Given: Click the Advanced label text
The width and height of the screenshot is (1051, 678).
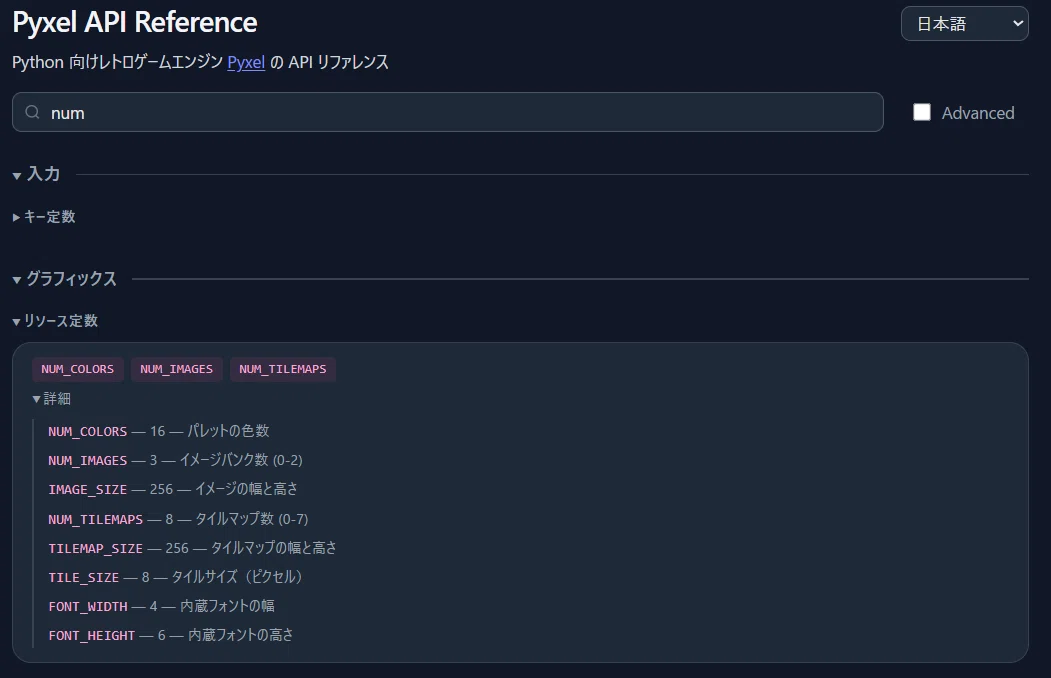Looking at the screenshot, I should tap(978, 113).
